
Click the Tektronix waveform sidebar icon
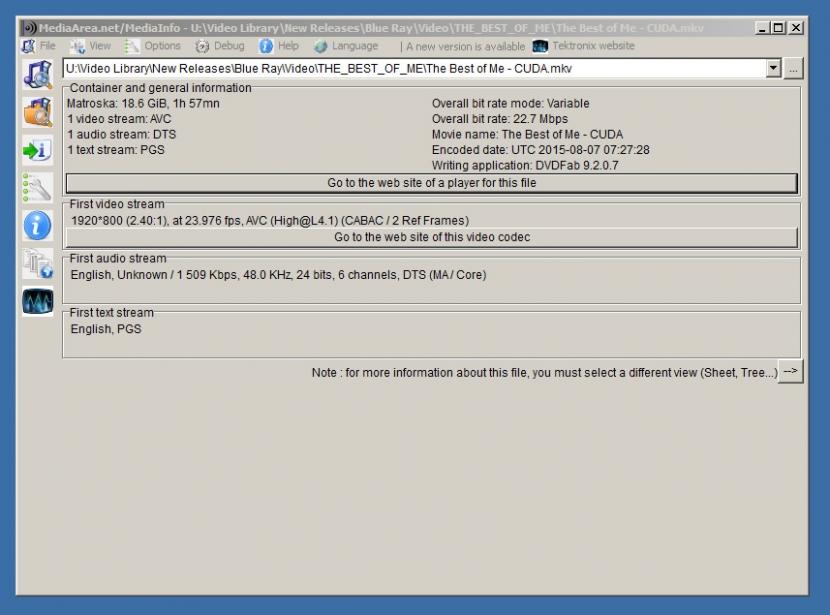38,302
